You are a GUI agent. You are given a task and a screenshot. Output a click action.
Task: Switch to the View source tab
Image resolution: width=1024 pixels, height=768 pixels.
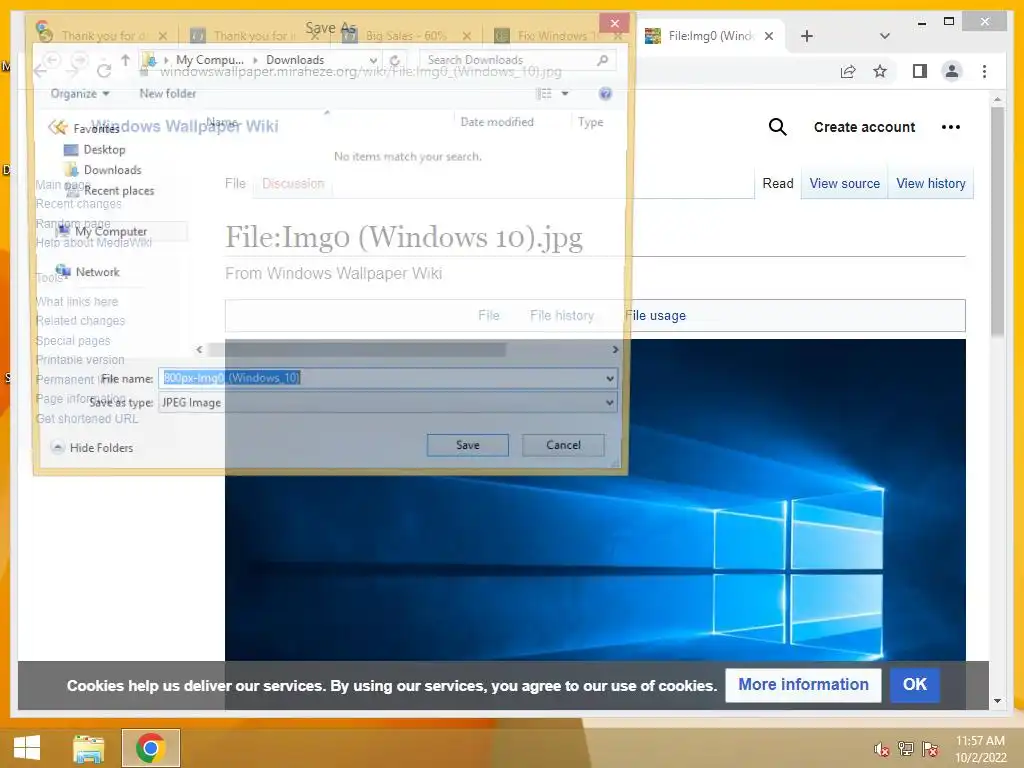[844, 184]
